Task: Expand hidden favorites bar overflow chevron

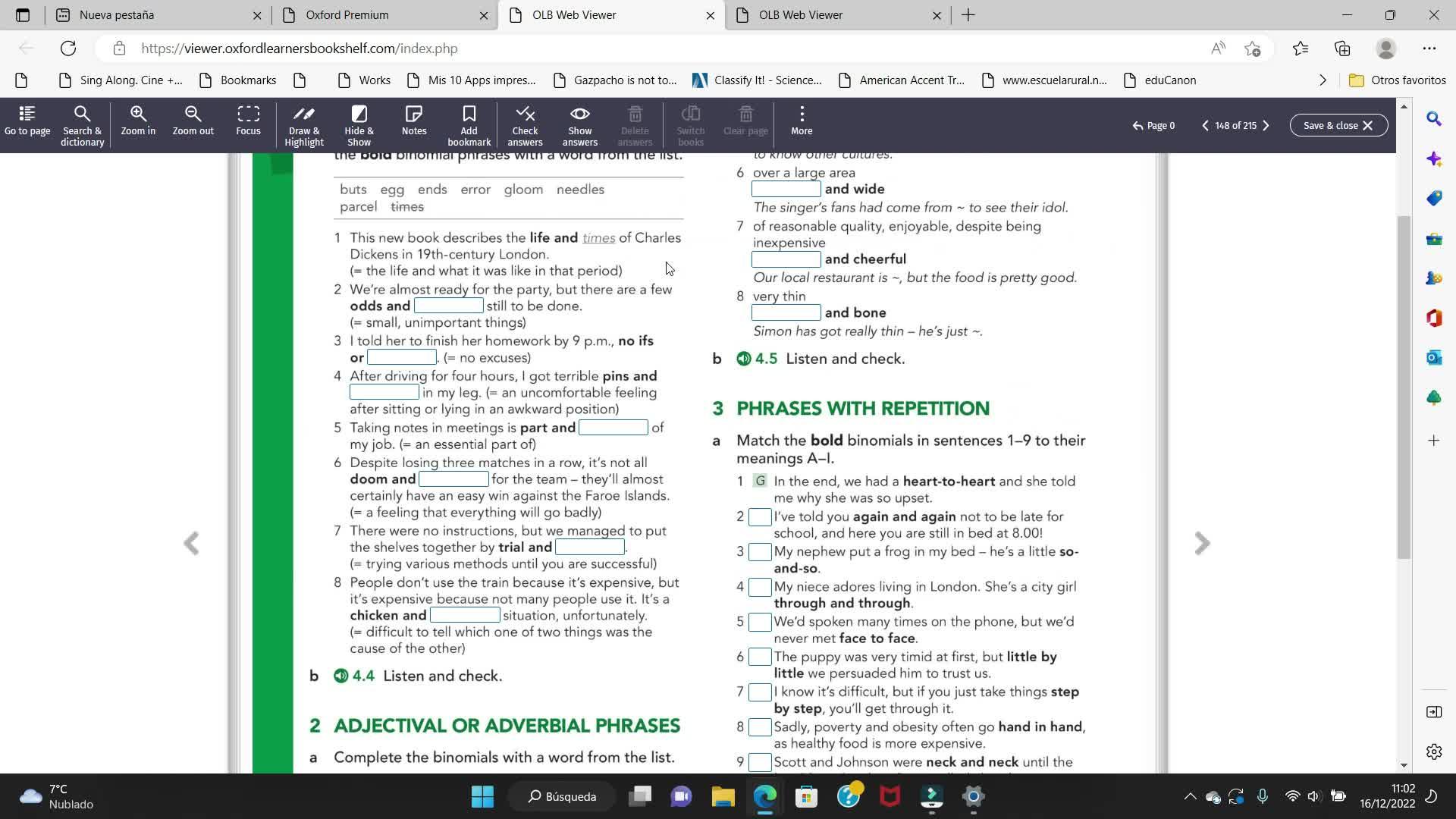Action: pyautogui.click(x=1323, y=80)
